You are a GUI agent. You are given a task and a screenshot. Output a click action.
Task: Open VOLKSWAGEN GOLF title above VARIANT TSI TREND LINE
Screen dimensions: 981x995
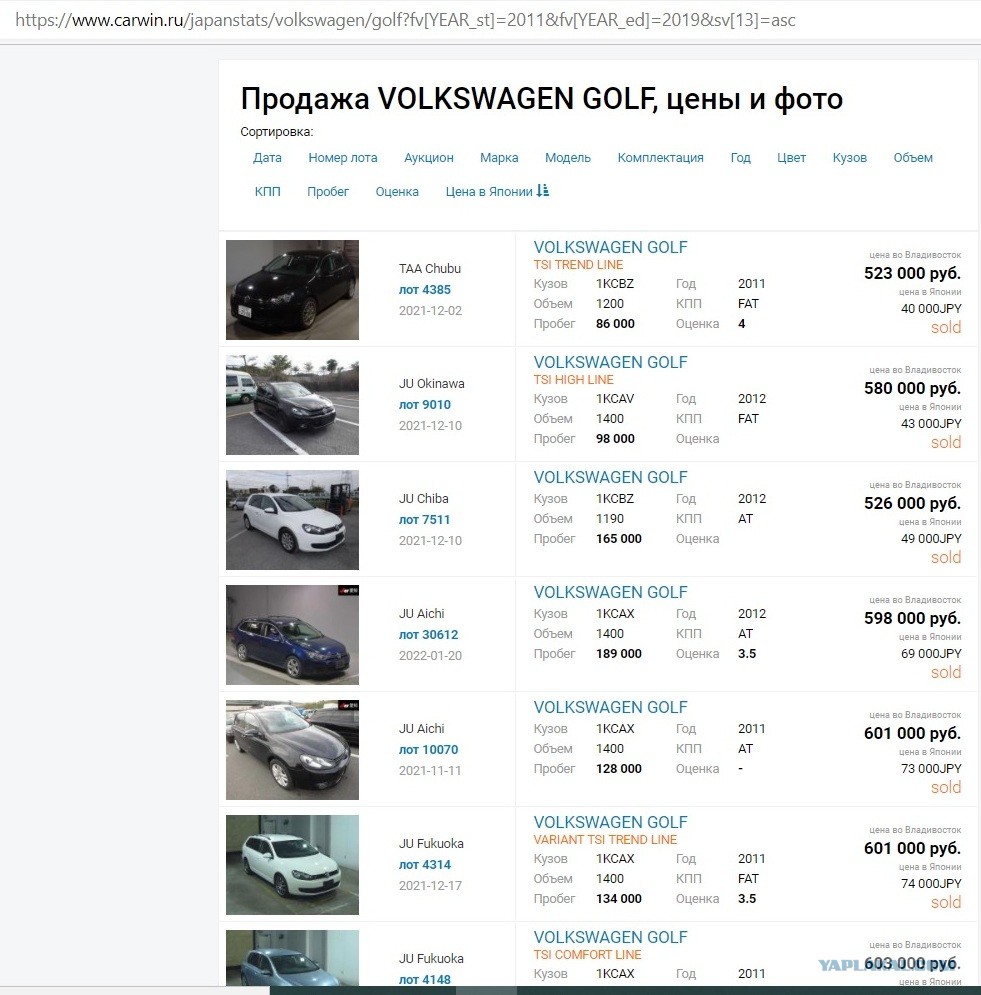pos(610,822)
